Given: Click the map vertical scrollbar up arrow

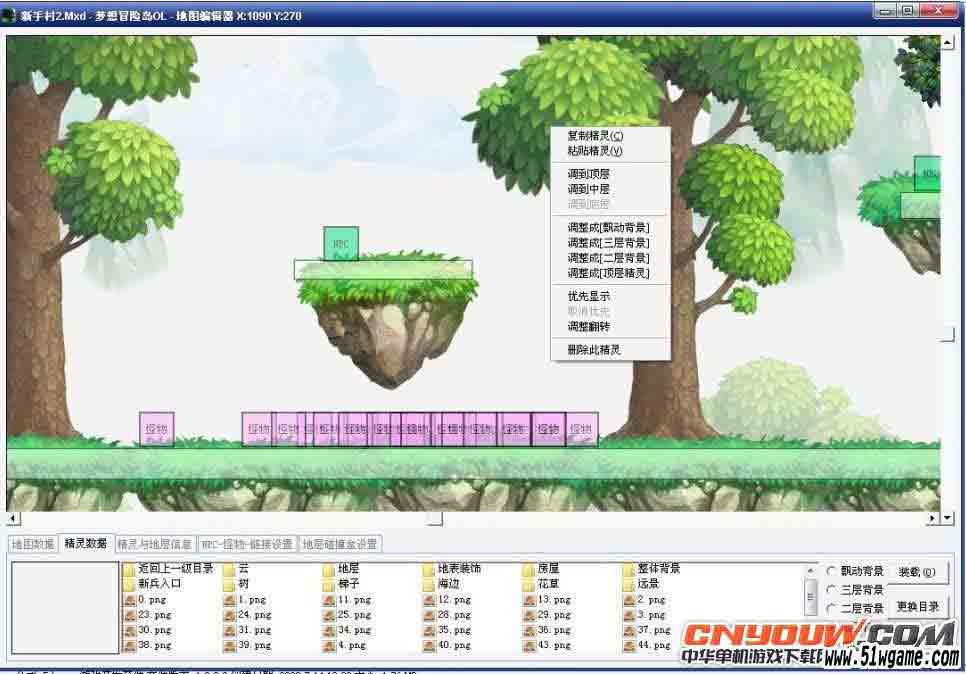Looking at the screenshot, I should pos(948,43).
